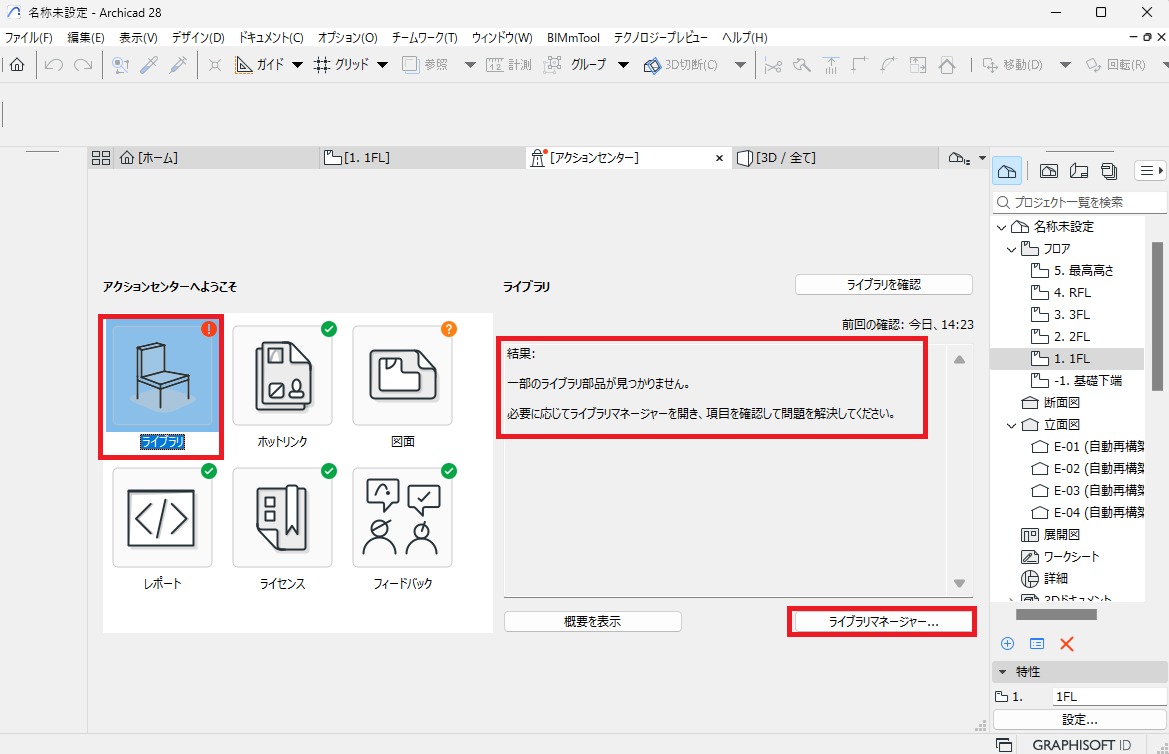Click the 3D切断 cutting plane icon
This screenshot has height=754, width=1169.
pos(652,65)
